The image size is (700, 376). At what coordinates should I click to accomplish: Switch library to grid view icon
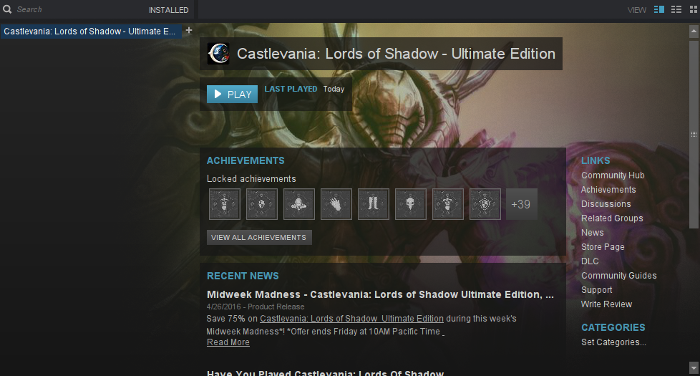pyautogui.click(x=693, y=9)
